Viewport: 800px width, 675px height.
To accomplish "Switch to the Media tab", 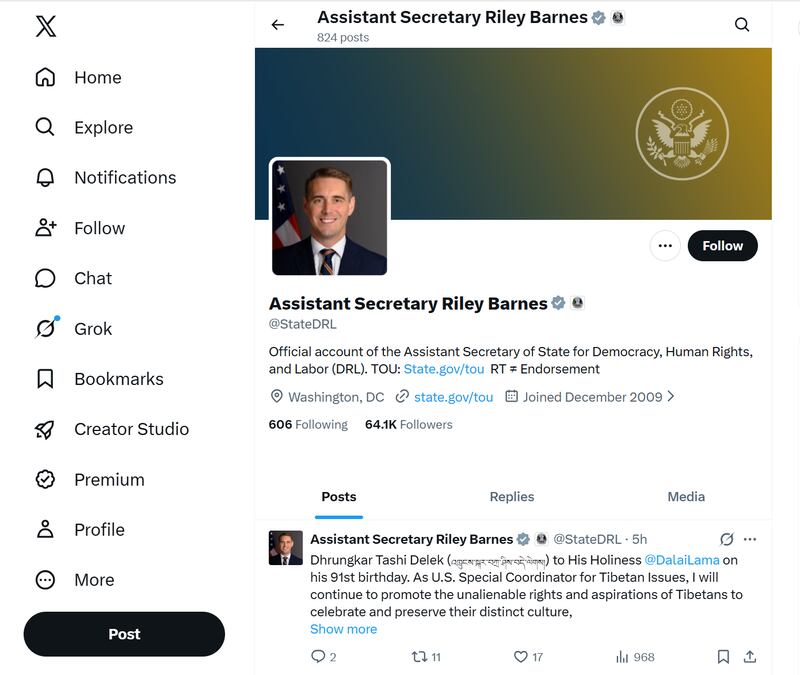I will click(x=686, y=496).
